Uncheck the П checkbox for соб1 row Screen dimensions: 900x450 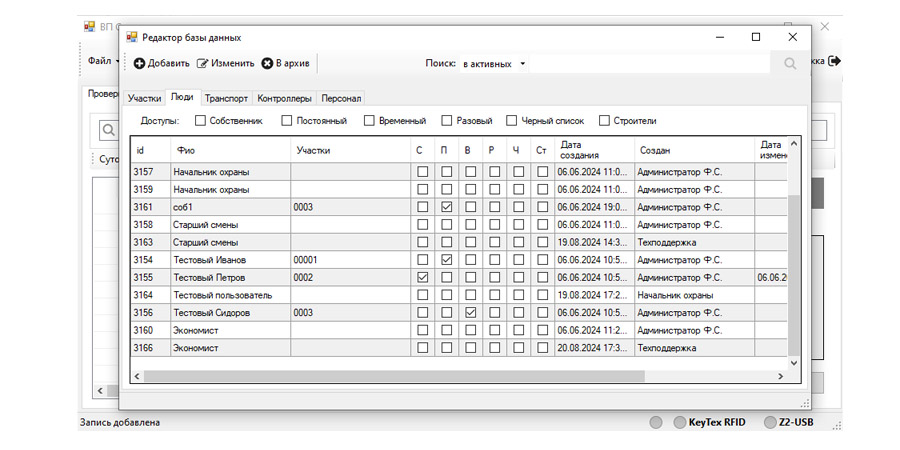click(447, 207)
